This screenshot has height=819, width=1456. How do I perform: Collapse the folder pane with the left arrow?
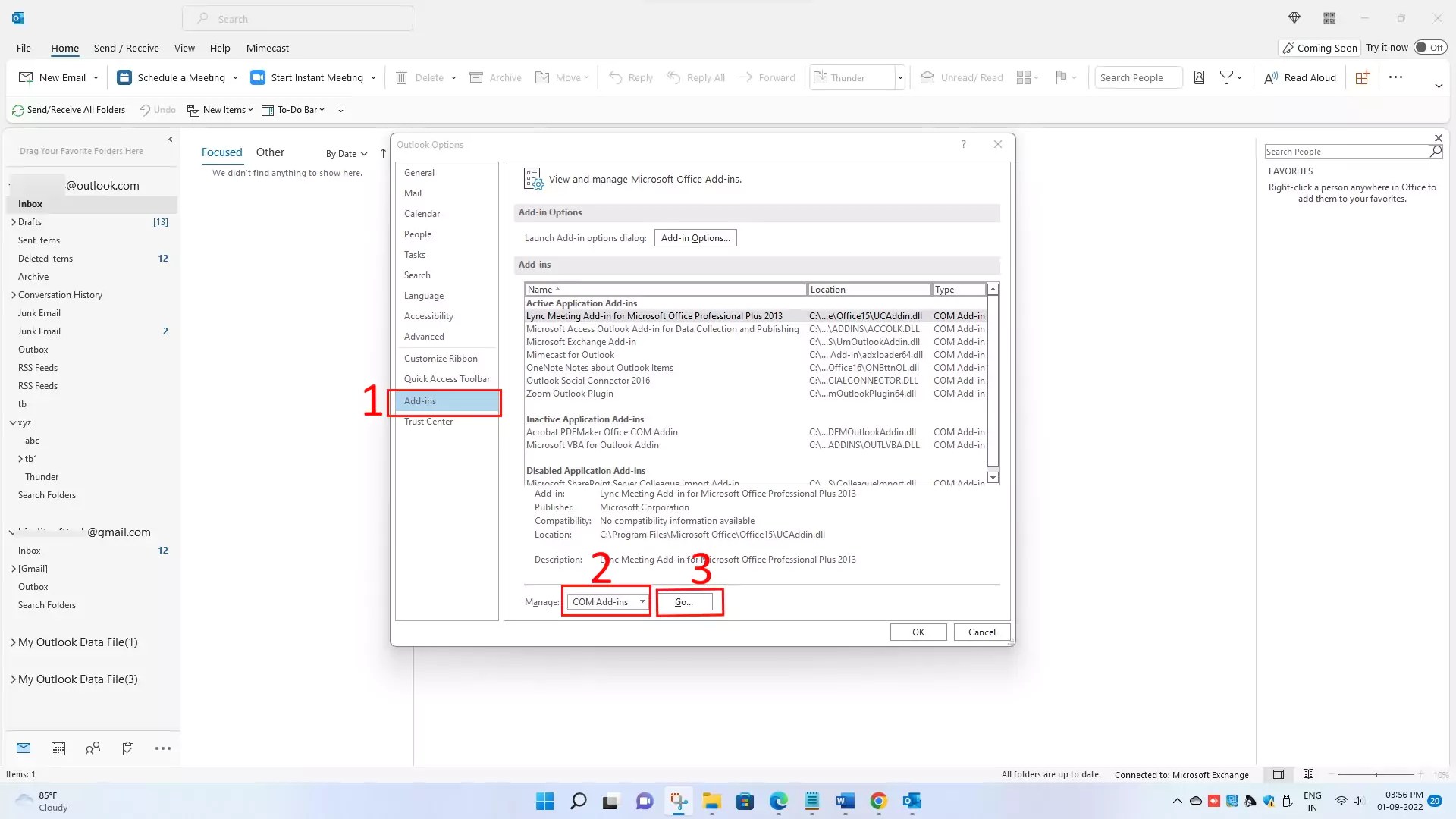click(170, 139)
